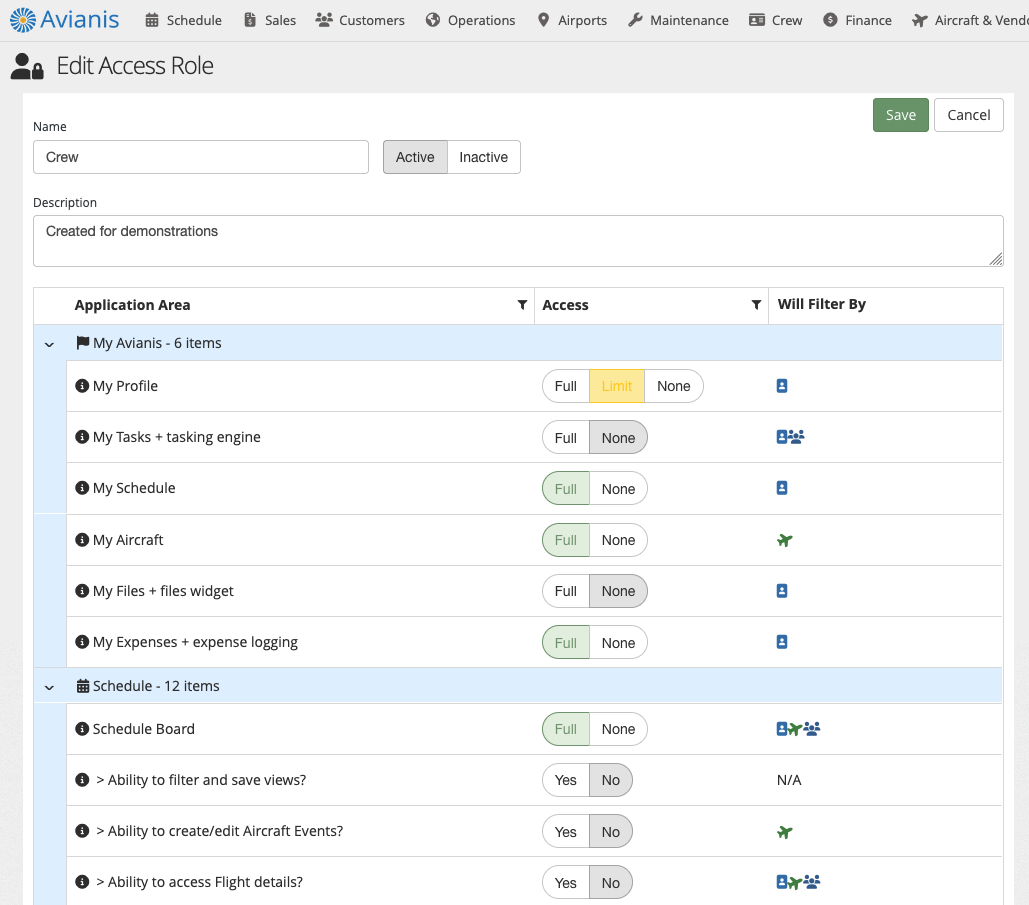Click the contact filter icon in My Profile row
This screenshot has width=1029, height=905.
pos(782,386)
